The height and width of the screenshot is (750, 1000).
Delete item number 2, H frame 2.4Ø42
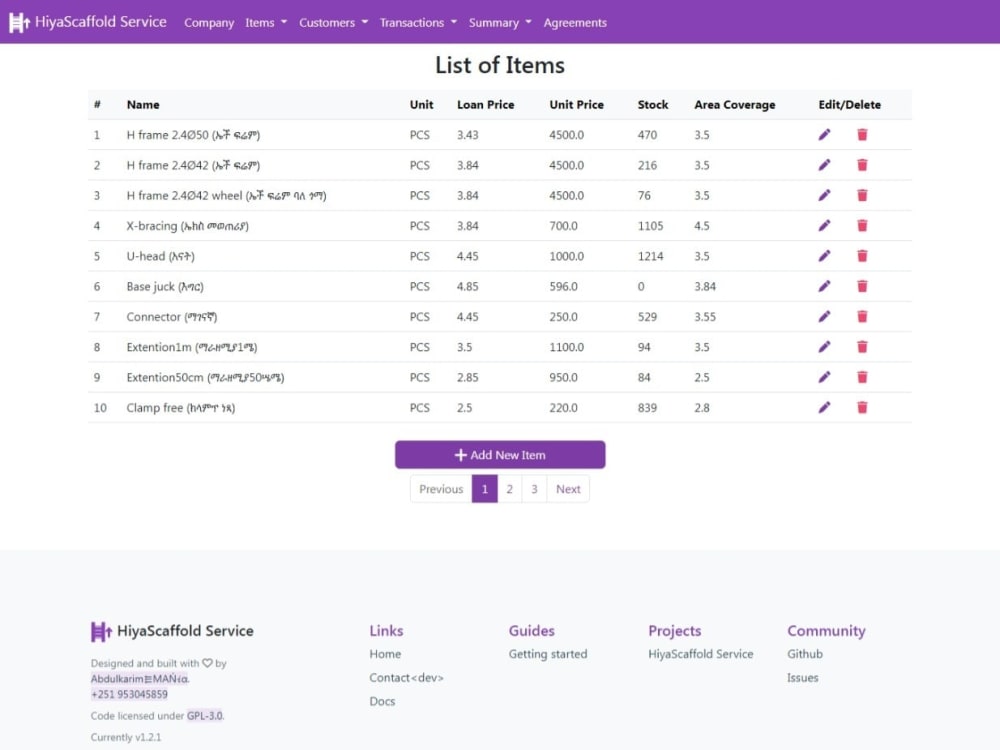pos(862,165)
